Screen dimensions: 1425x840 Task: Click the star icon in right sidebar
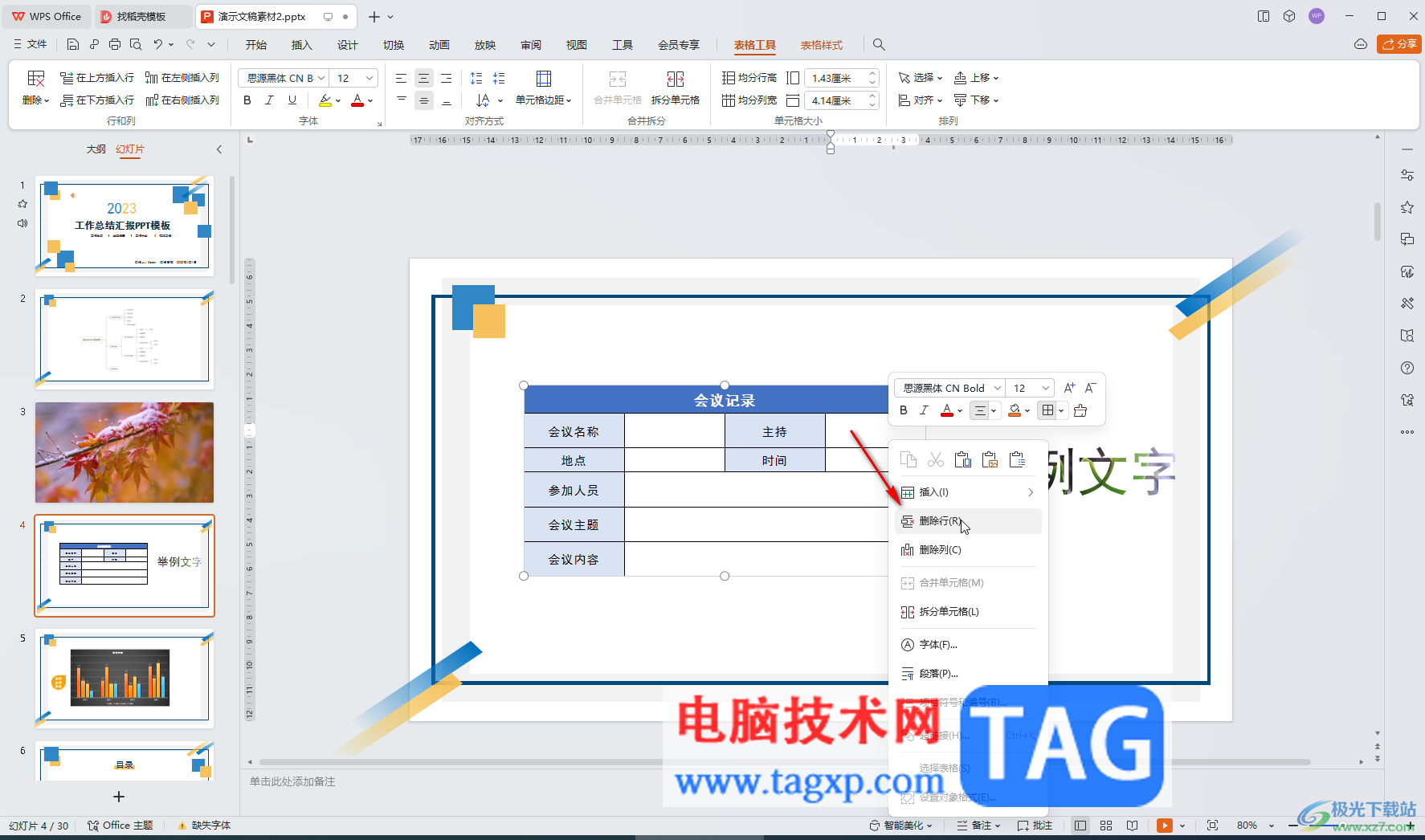(x=1407, y=207)
